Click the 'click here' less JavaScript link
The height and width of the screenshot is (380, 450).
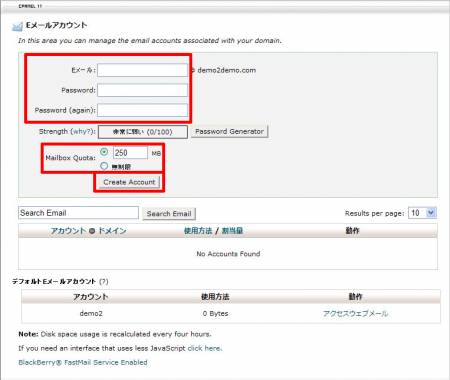(x=204, y=348)
